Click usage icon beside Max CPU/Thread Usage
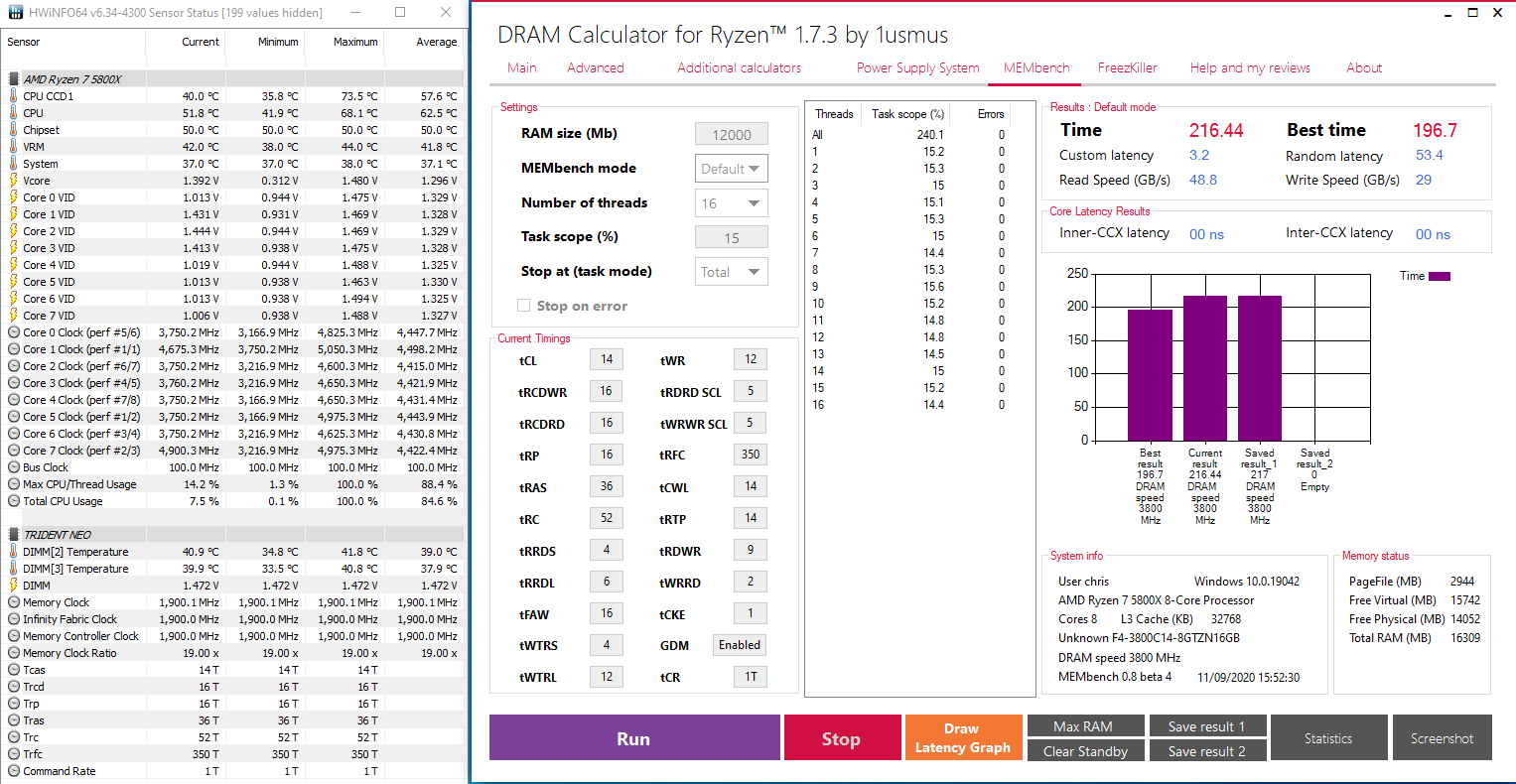 pos(14,484)
